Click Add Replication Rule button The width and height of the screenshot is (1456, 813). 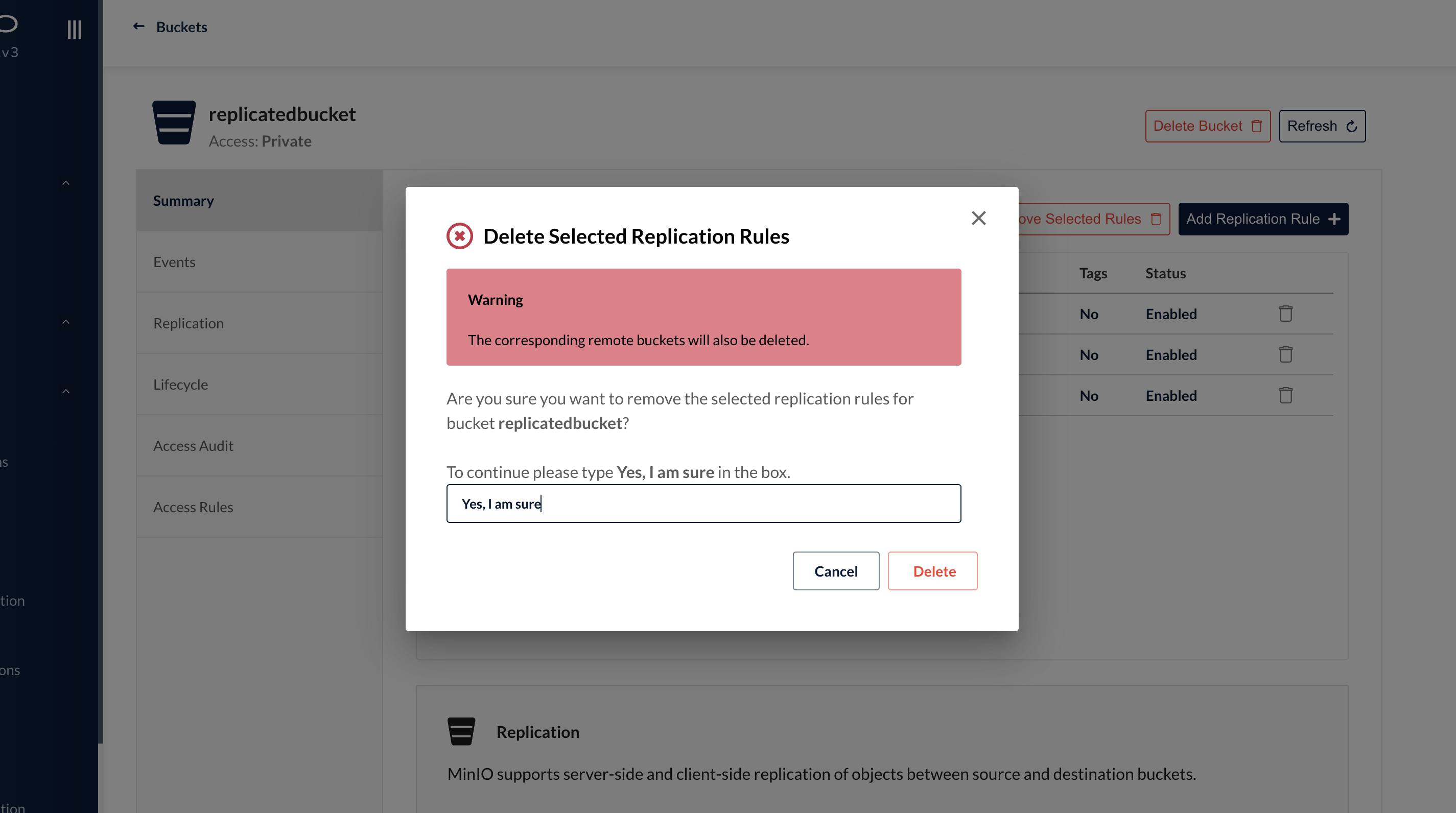[1263, 219]
